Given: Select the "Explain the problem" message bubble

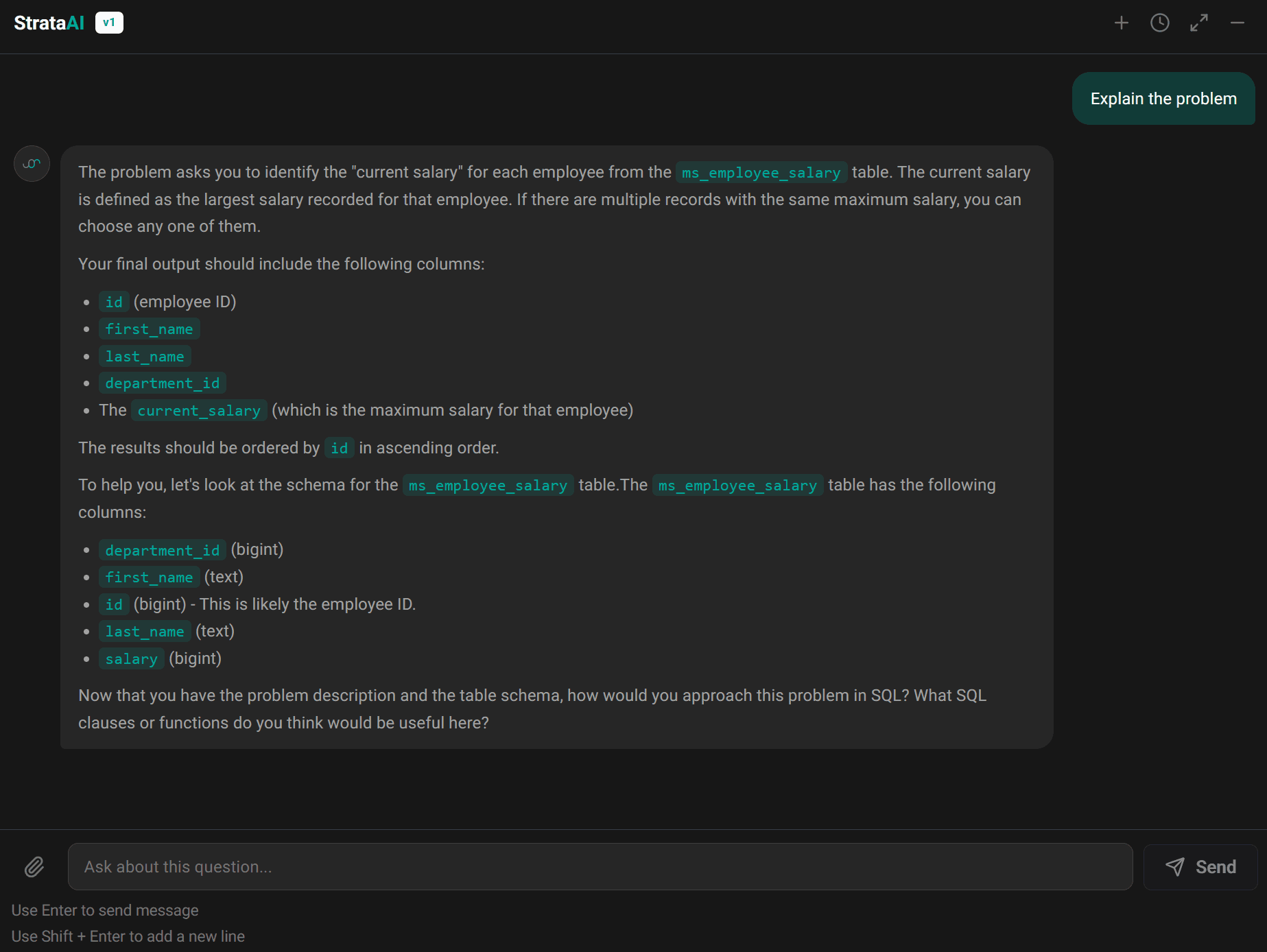Looking at the screenshot, I should coord(1163,99).
